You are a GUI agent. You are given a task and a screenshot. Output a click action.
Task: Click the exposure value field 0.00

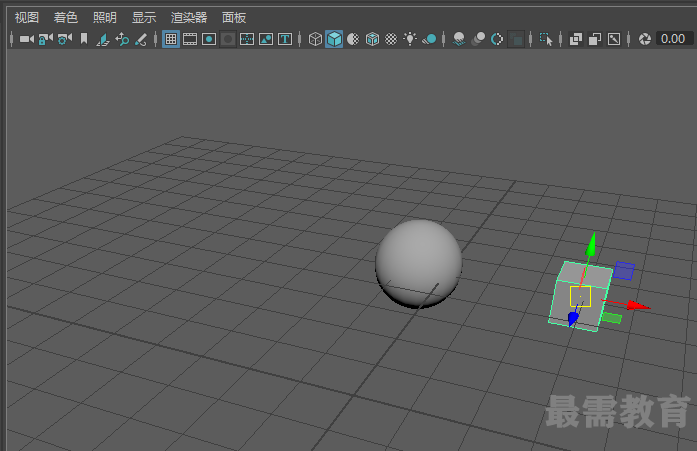pyautogui.click(x=675, y=39)
